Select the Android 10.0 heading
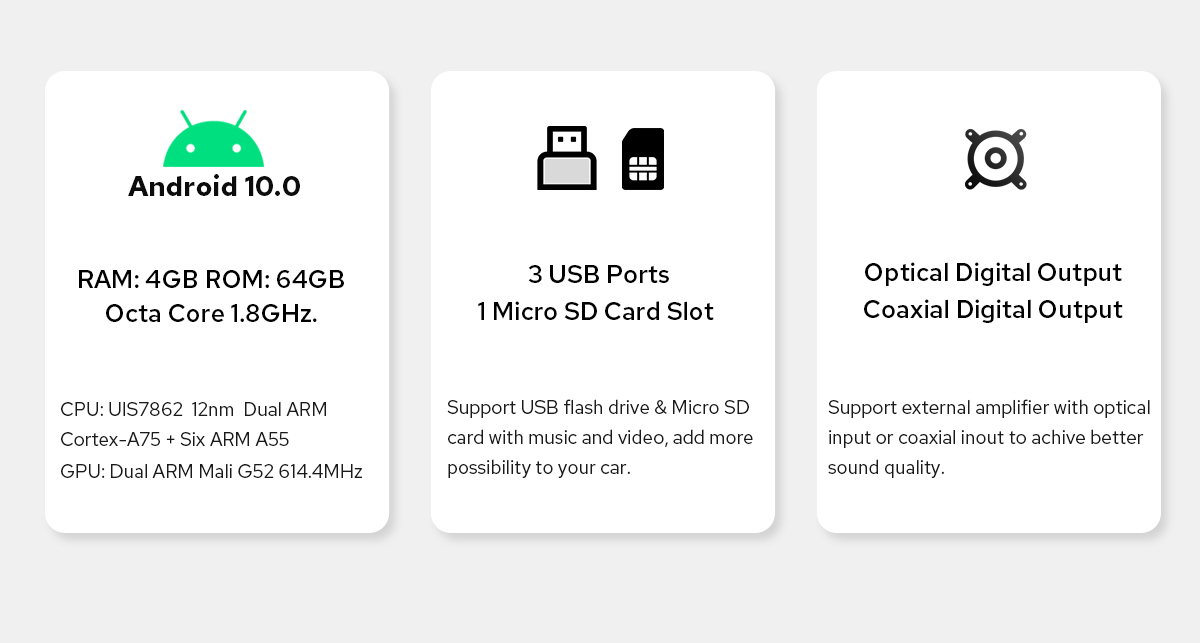This screenshot has width=1200, height=643. pyautogui.click(x=214, y=187)
